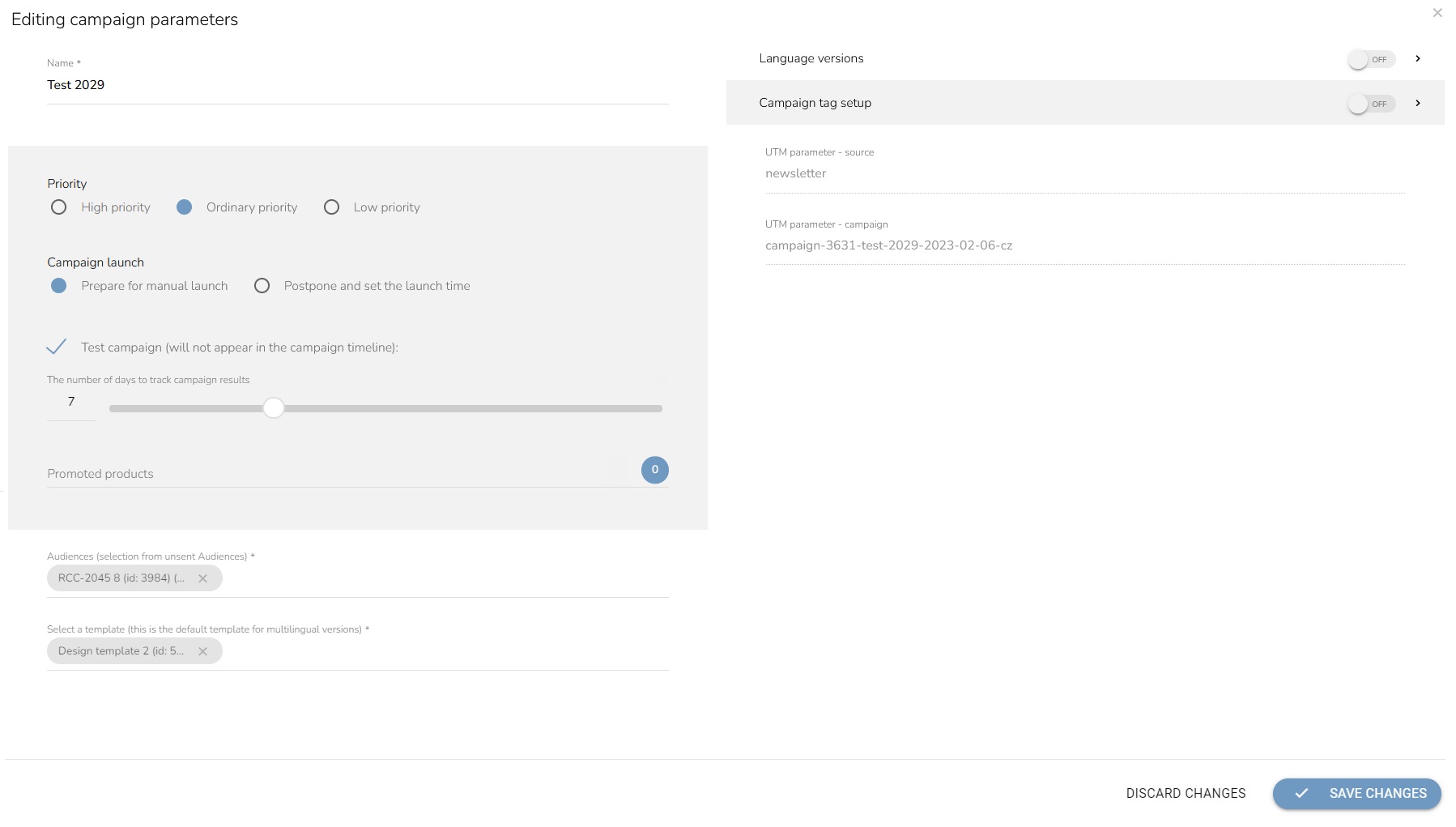This screenshot has width=1456, height=827.
Task: Expand the Campaign tag setup chevron
Action: point(1418,103)
